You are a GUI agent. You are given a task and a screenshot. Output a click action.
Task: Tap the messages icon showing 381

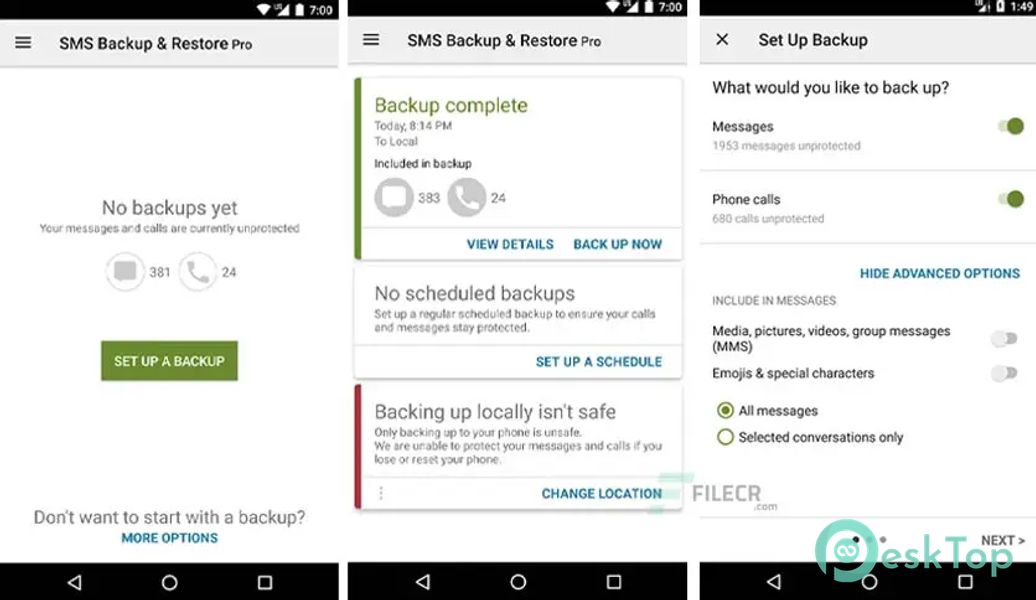[125, 272]
